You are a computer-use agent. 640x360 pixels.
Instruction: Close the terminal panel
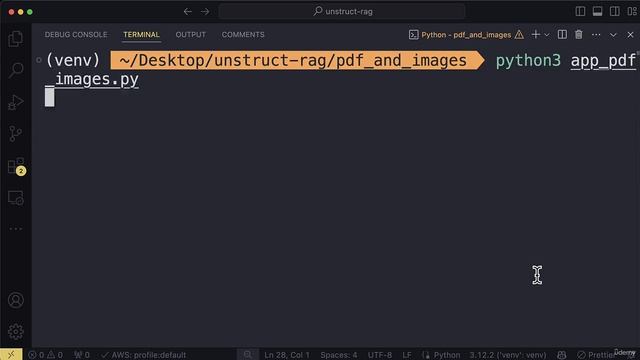630,35
